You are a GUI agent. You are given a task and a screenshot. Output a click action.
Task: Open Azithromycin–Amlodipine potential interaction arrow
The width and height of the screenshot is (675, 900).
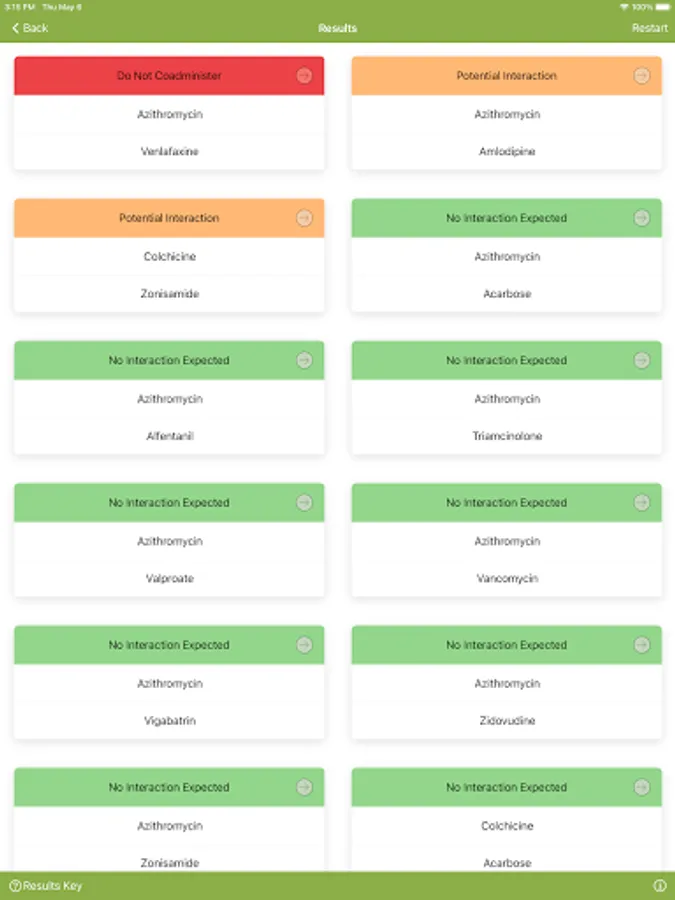pos(641,76)
